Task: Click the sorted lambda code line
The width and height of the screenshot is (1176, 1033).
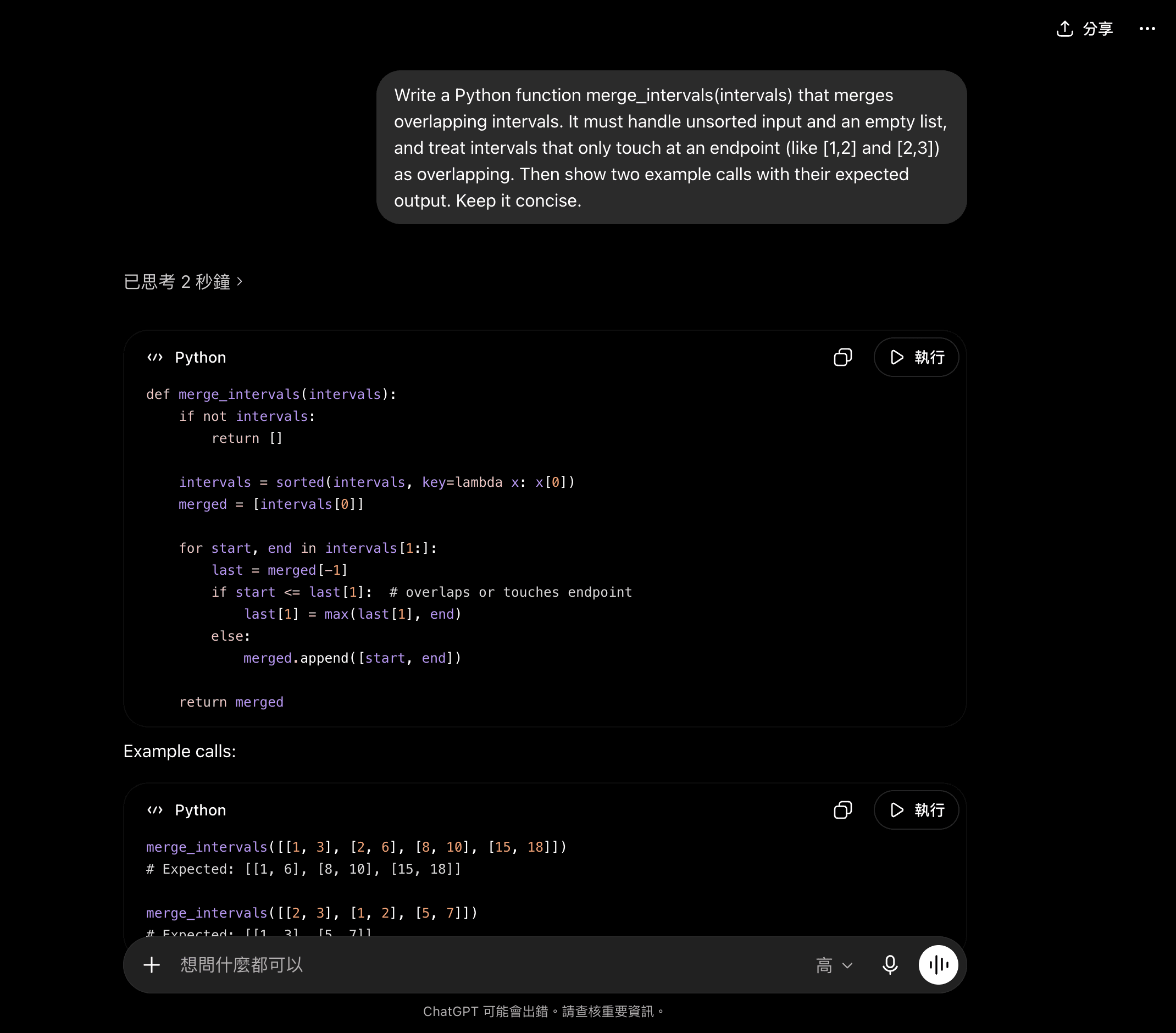Action: pyautogui.click(x=377, y=482)
